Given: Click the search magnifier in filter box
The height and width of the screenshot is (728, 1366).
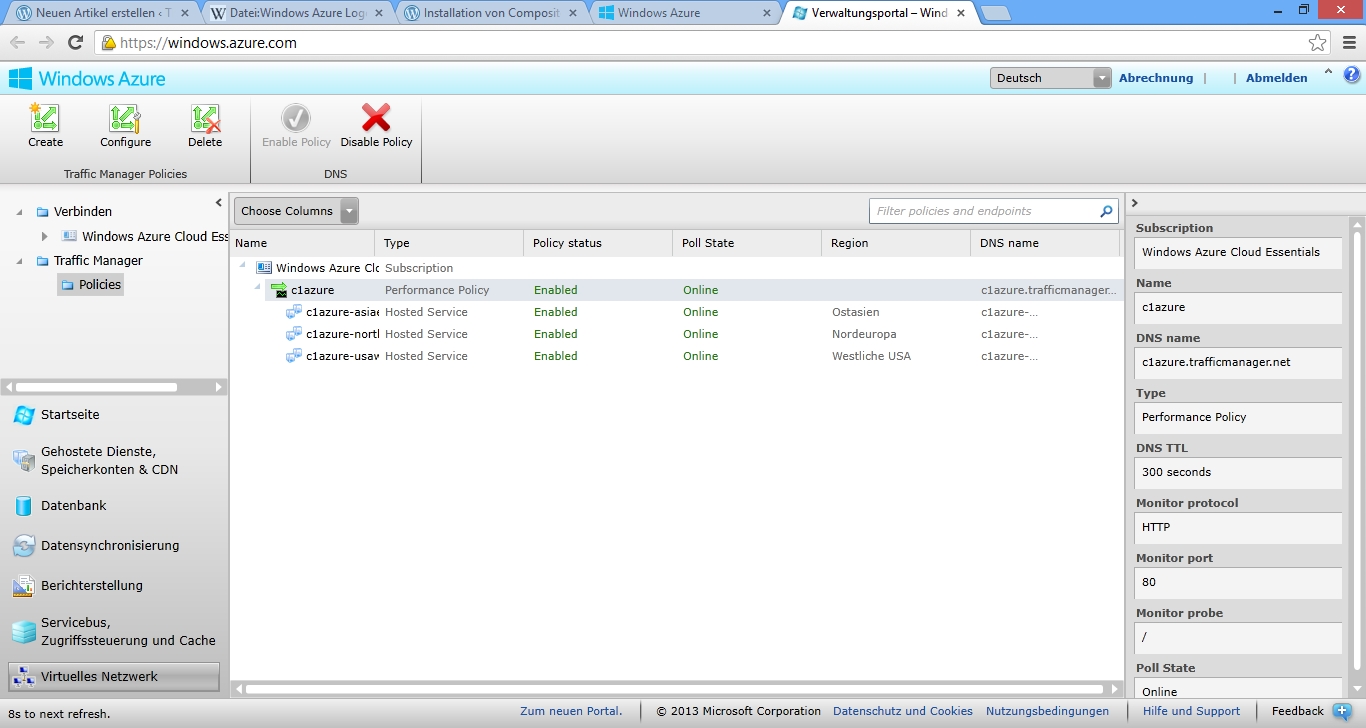Looking at the screenshot, I should pyautogui.click(x=1106, y=211).
